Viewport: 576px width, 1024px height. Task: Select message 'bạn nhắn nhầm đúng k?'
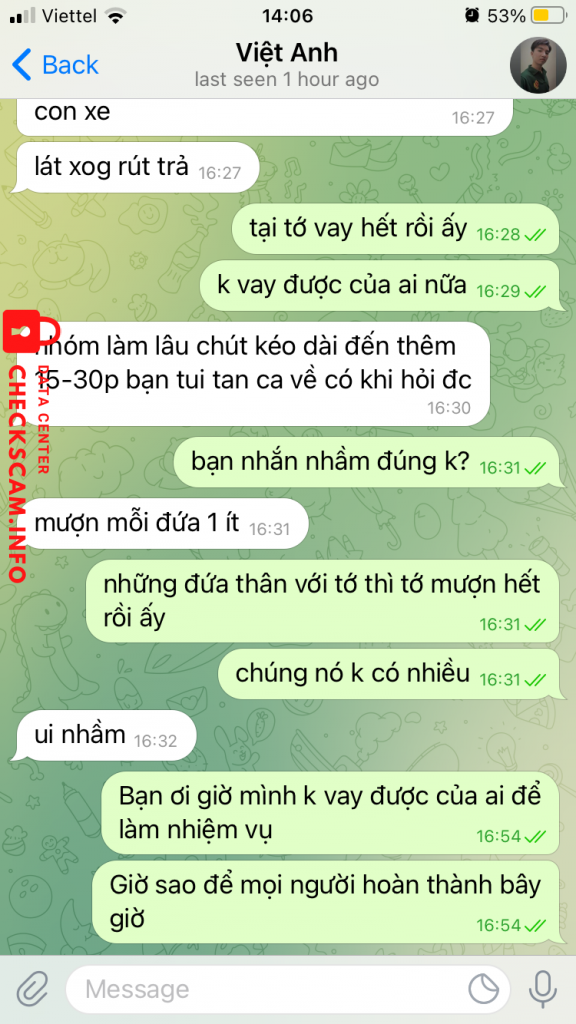point(366,462)
